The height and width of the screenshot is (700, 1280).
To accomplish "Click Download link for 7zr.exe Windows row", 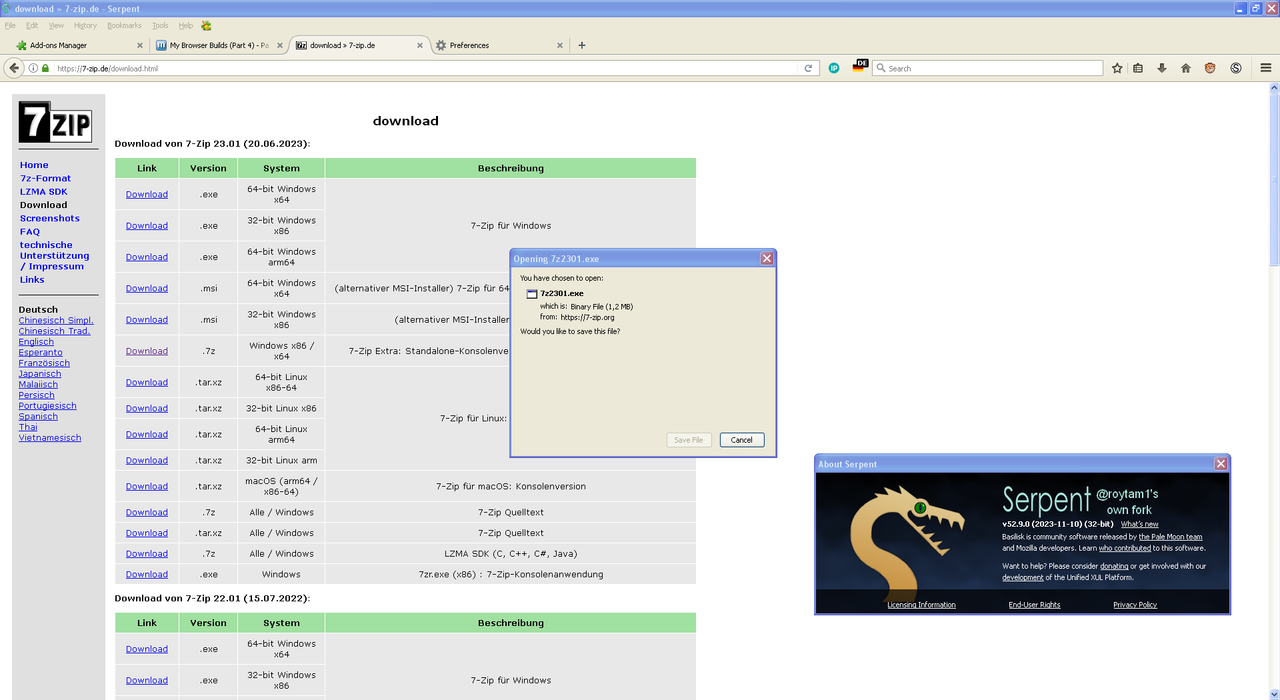I will (147, 574).
